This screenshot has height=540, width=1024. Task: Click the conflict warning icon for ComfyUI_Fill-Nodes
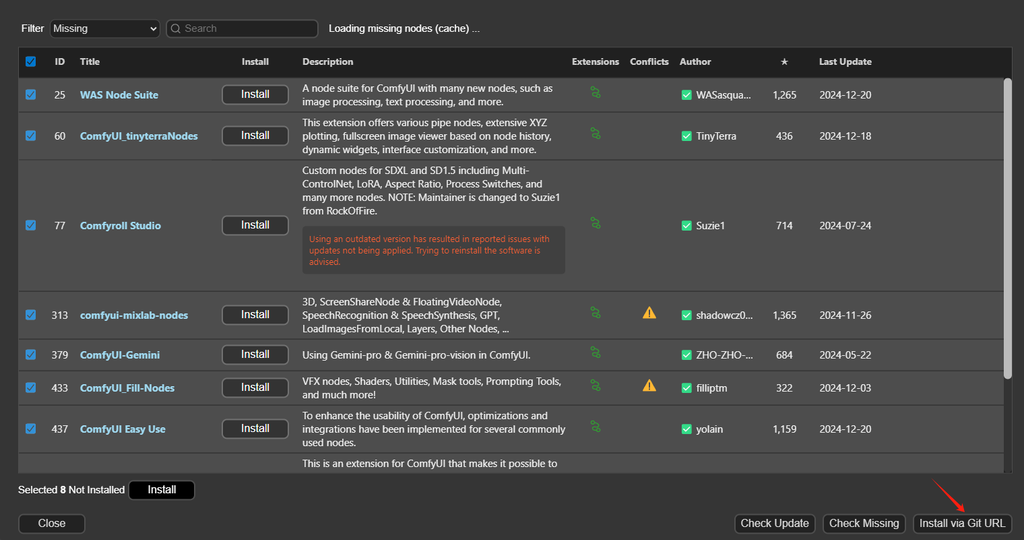click(x=649, y=385)
